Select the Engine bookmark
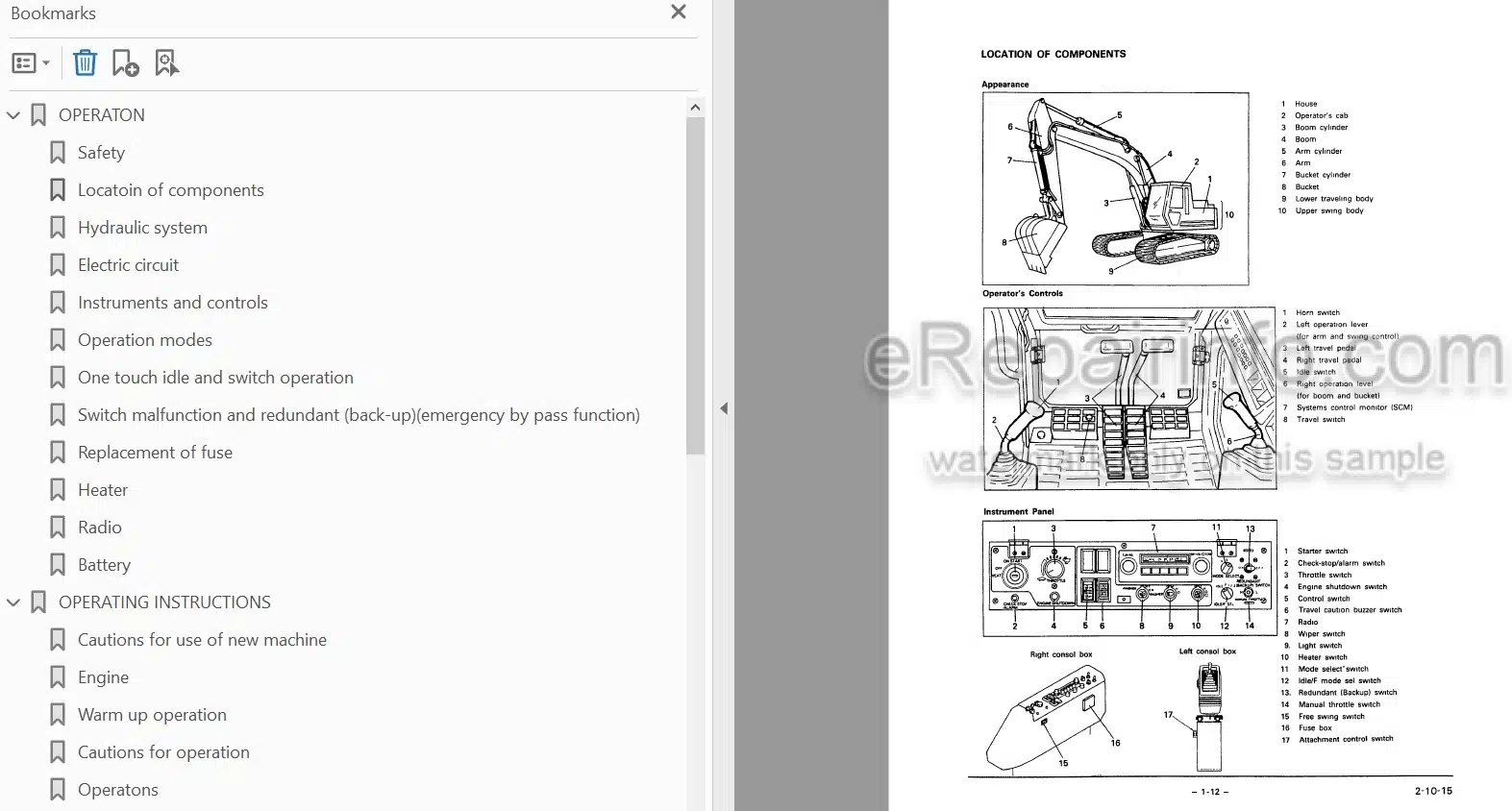This screenshot has height=811, width=1512. [x=103, y=677]
